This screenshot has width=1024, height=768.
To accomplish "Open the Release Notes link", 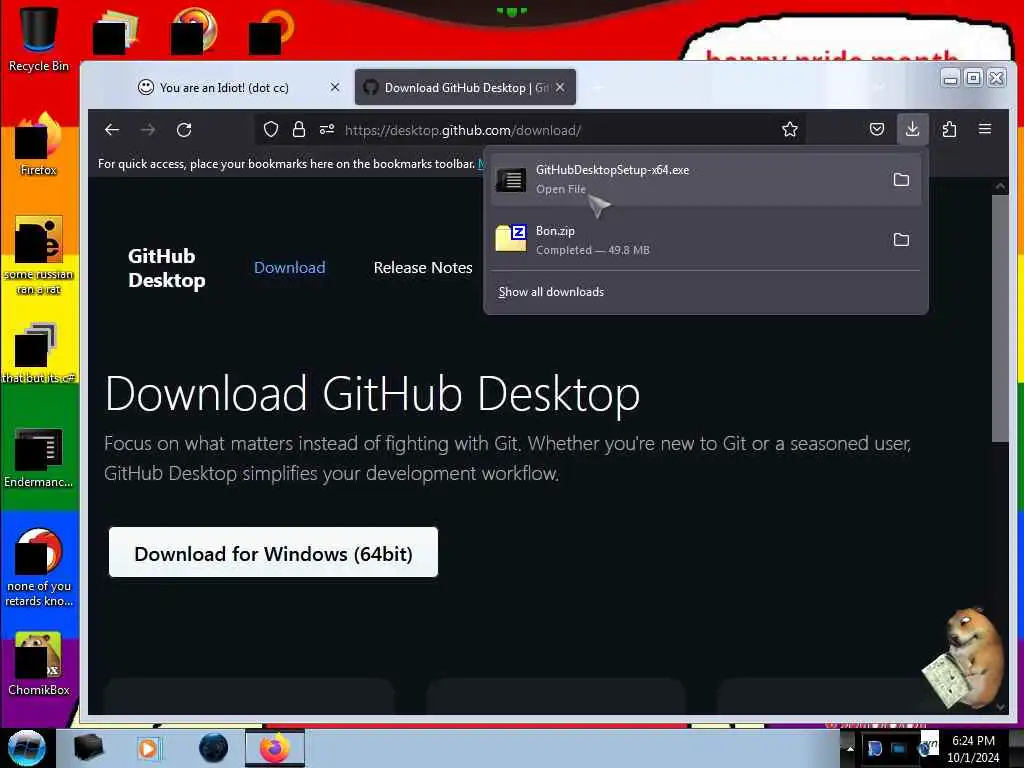I will pyautogui.click(x=423, y=268).
